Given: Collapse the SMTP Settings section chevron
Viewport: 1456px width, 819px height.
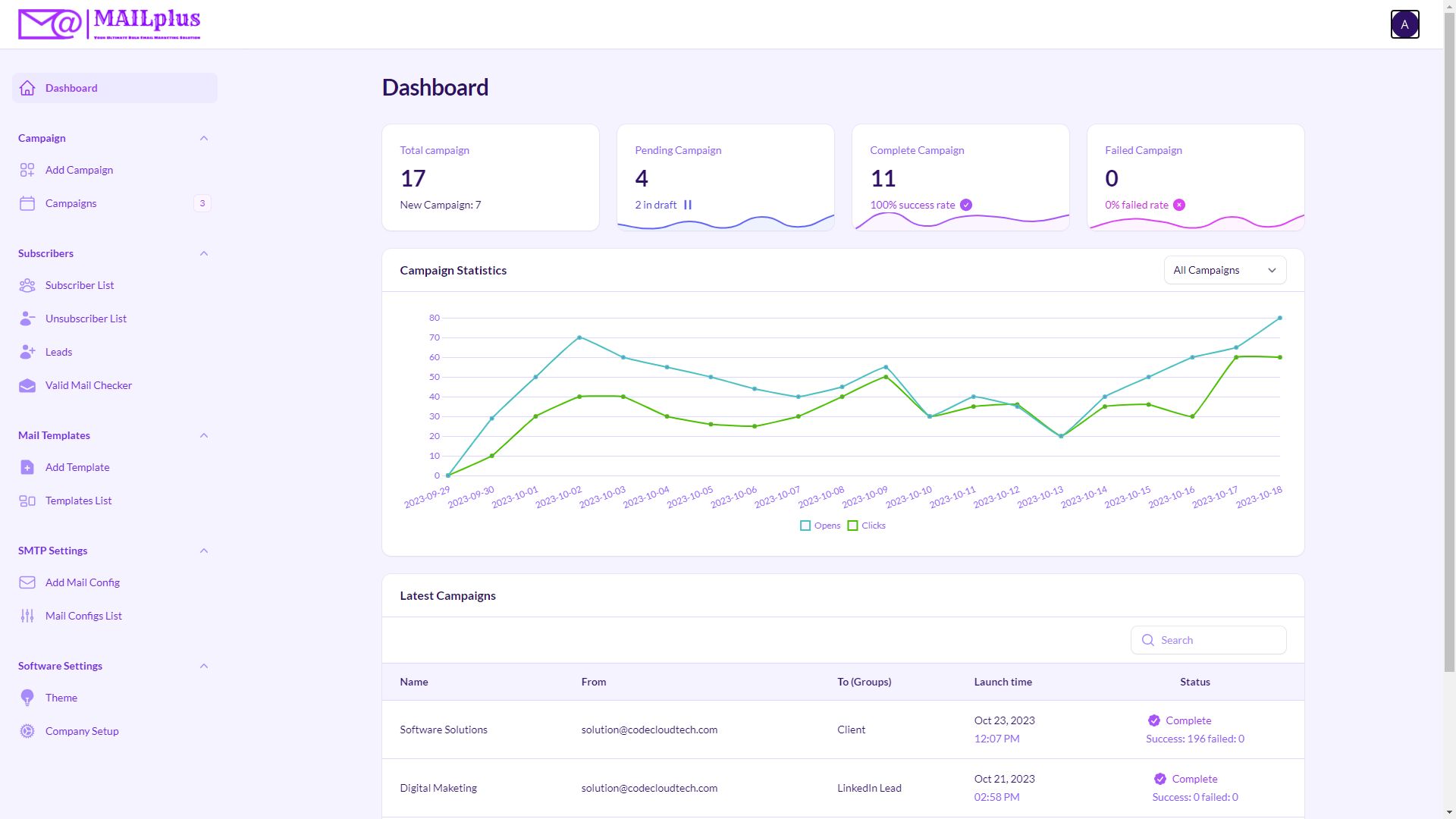Looking at the screenshot, I should click(203, 551).
